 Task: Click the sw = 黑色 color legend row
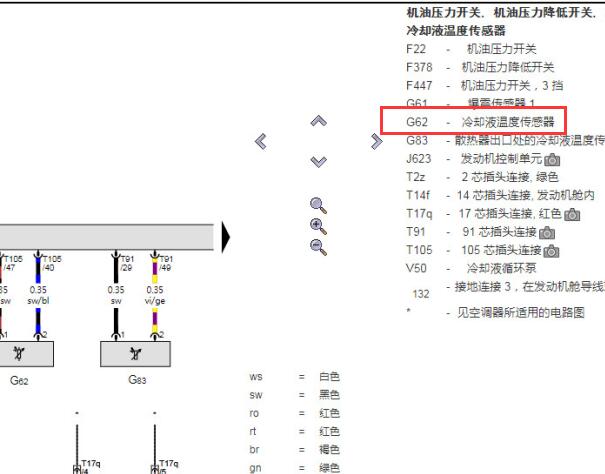pyautogui.click(x=294, y=395)
